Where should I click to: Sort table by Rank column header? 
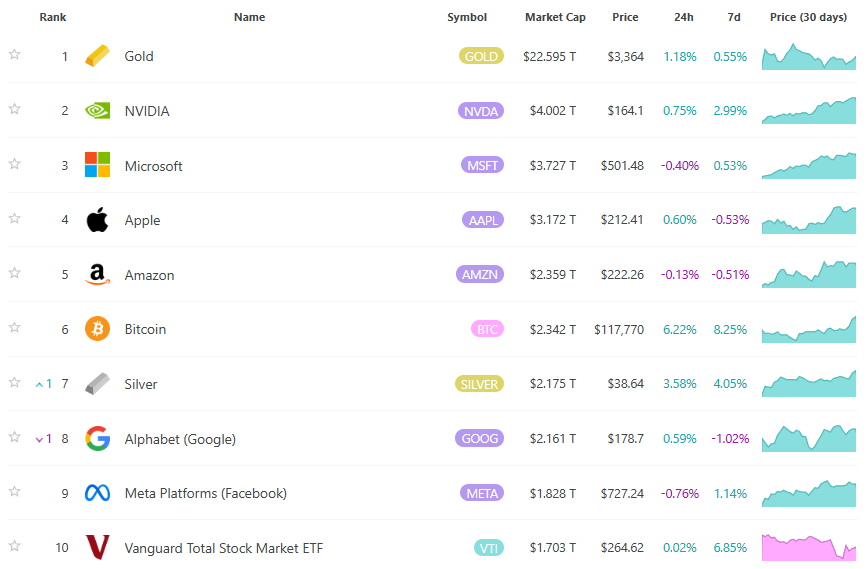pyautogui.click(x=53, y=17)
